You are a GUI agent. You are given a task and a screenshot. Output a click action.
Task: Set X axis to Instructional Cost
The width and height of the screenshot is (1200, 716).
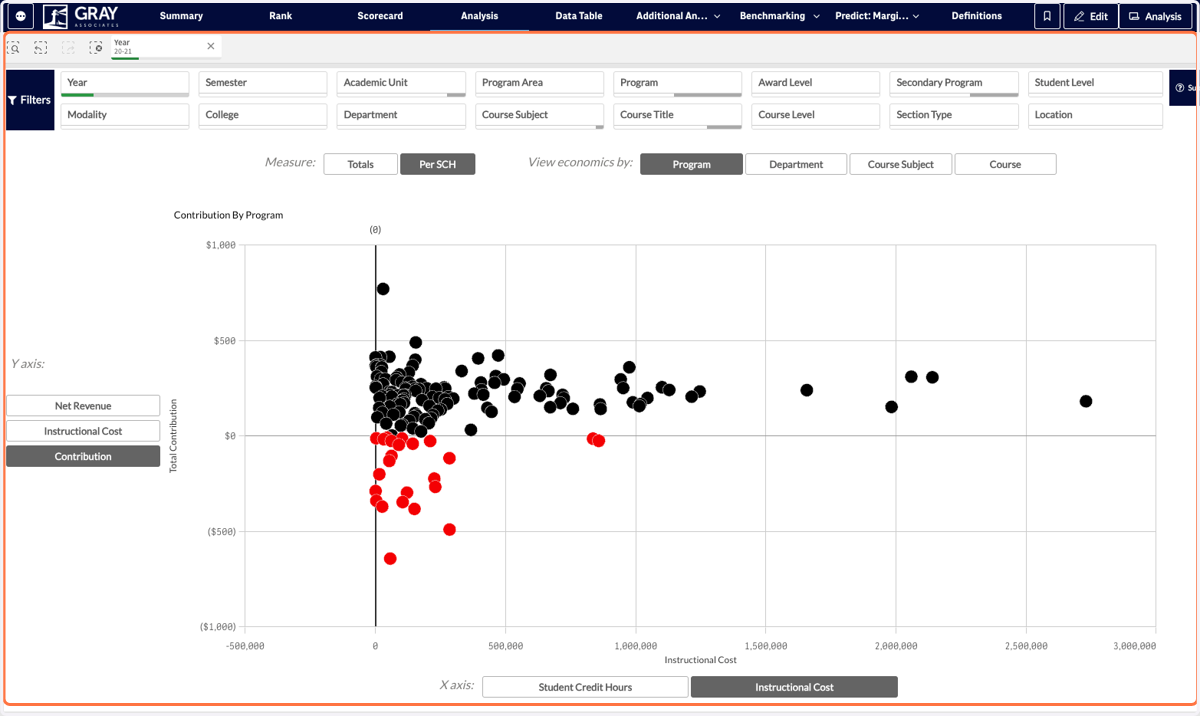794,687
